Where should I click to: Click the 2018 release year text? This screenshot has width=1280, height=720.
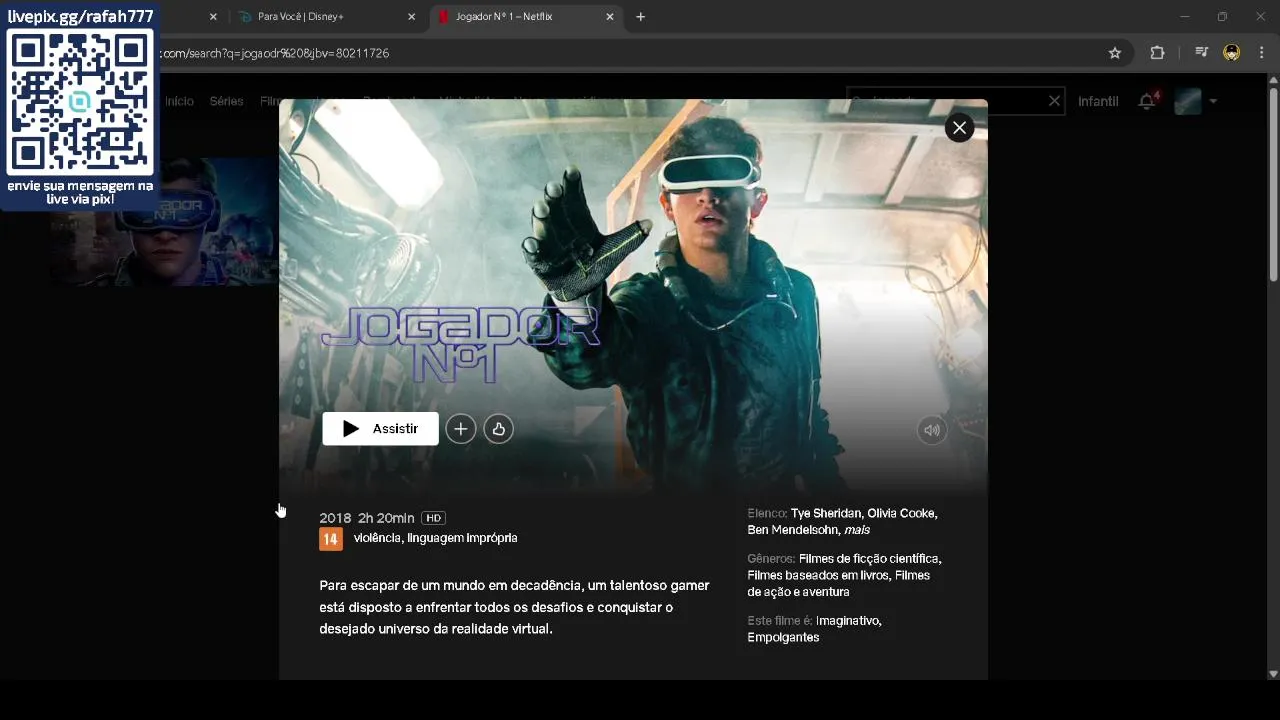pos(335,518)
